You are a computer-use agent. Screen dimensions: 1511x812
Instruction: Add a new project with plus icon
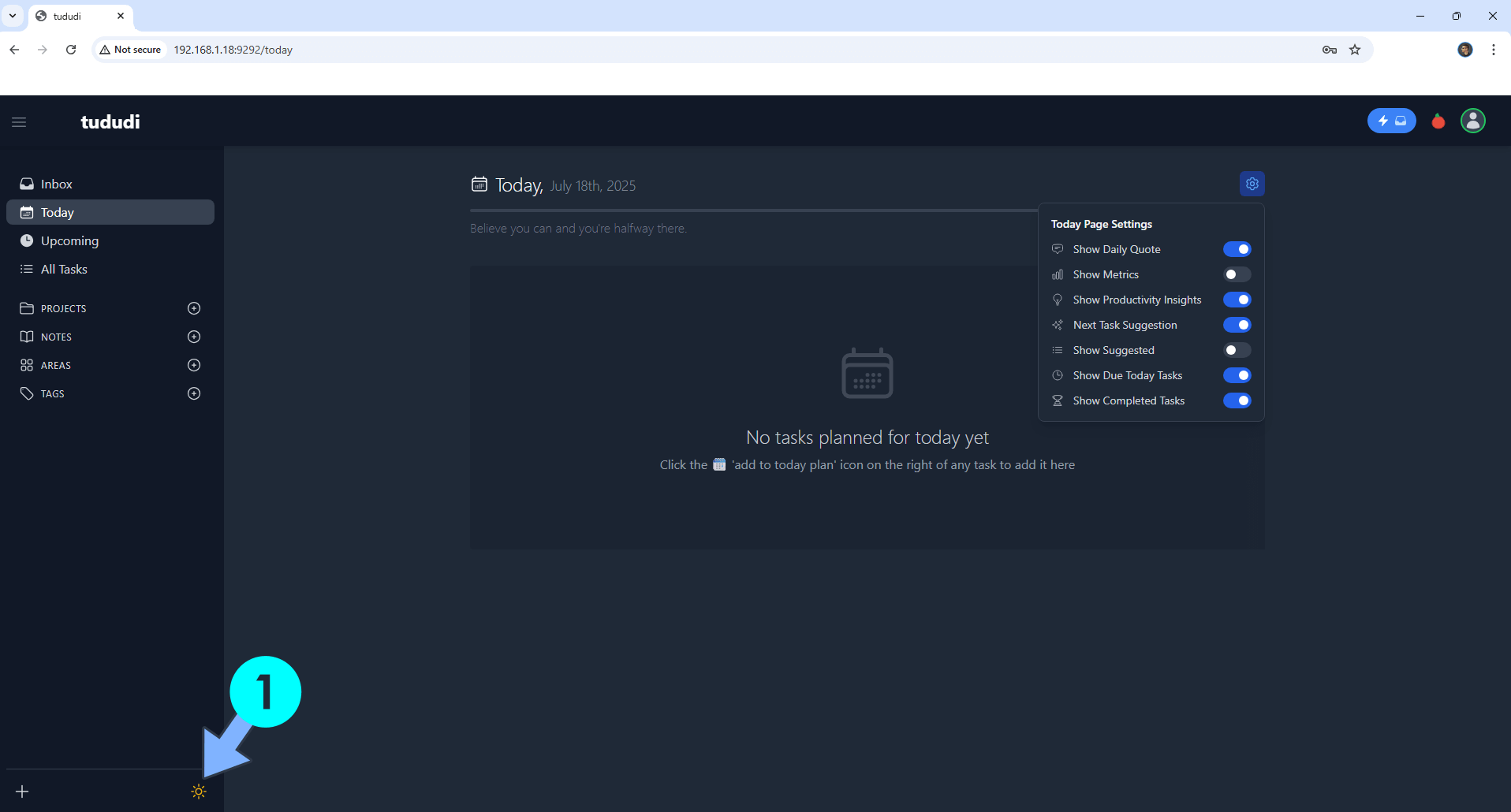(x=194, y=308)
